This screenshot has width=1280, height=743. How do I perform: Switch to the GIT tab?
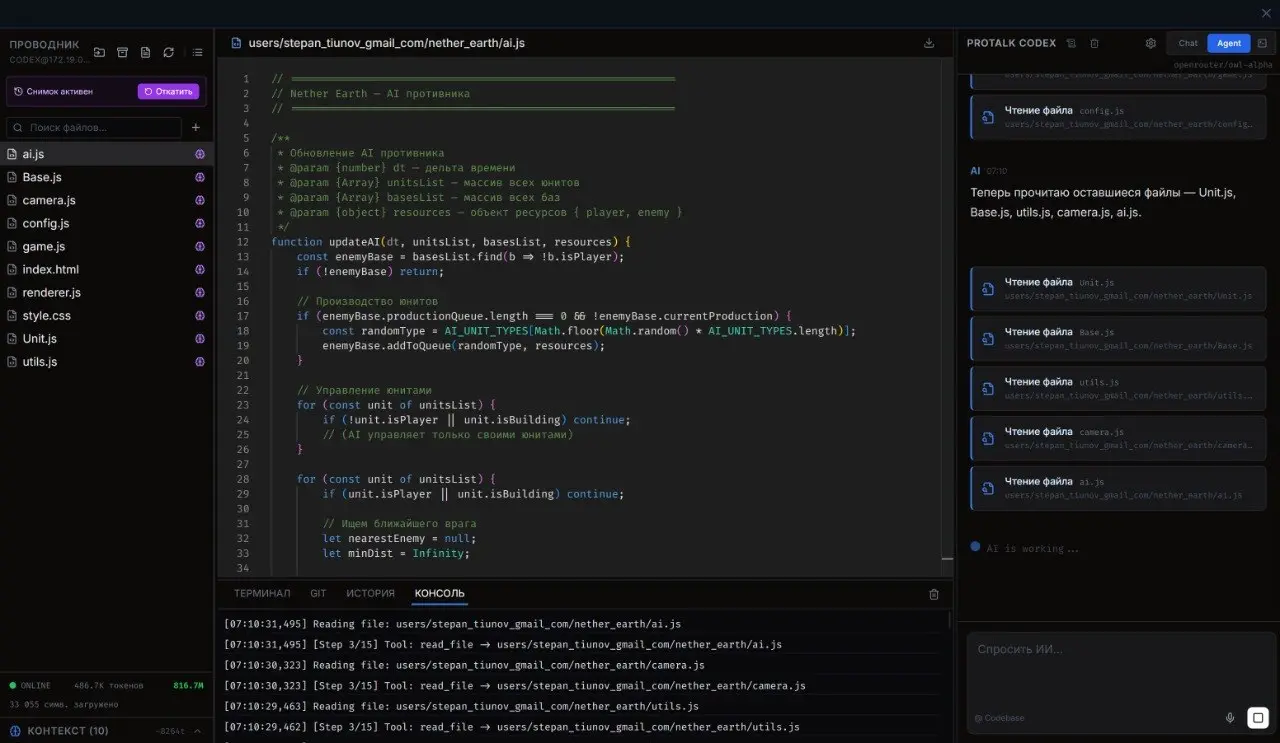click(318, 593)
